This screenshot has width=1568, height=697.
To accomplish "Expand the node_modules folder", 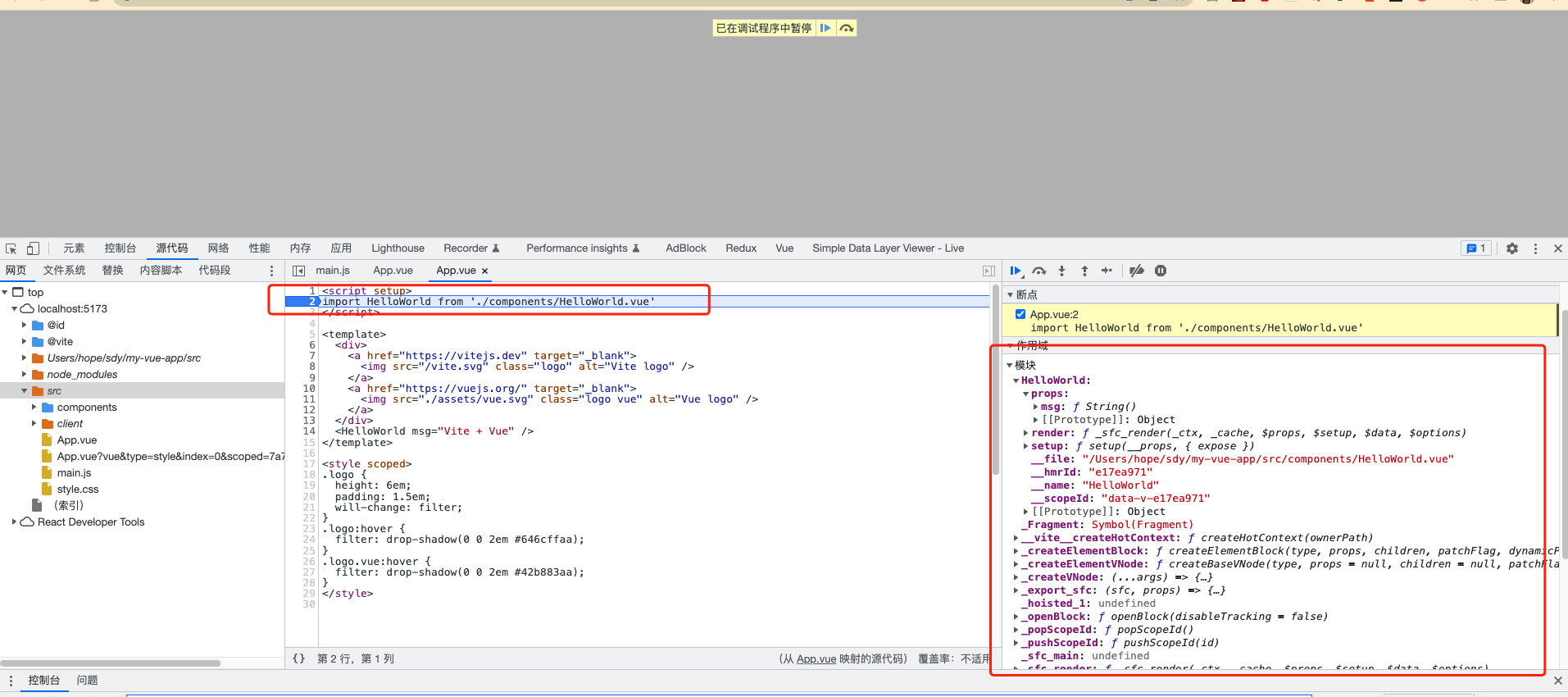I will click(25, 374).
